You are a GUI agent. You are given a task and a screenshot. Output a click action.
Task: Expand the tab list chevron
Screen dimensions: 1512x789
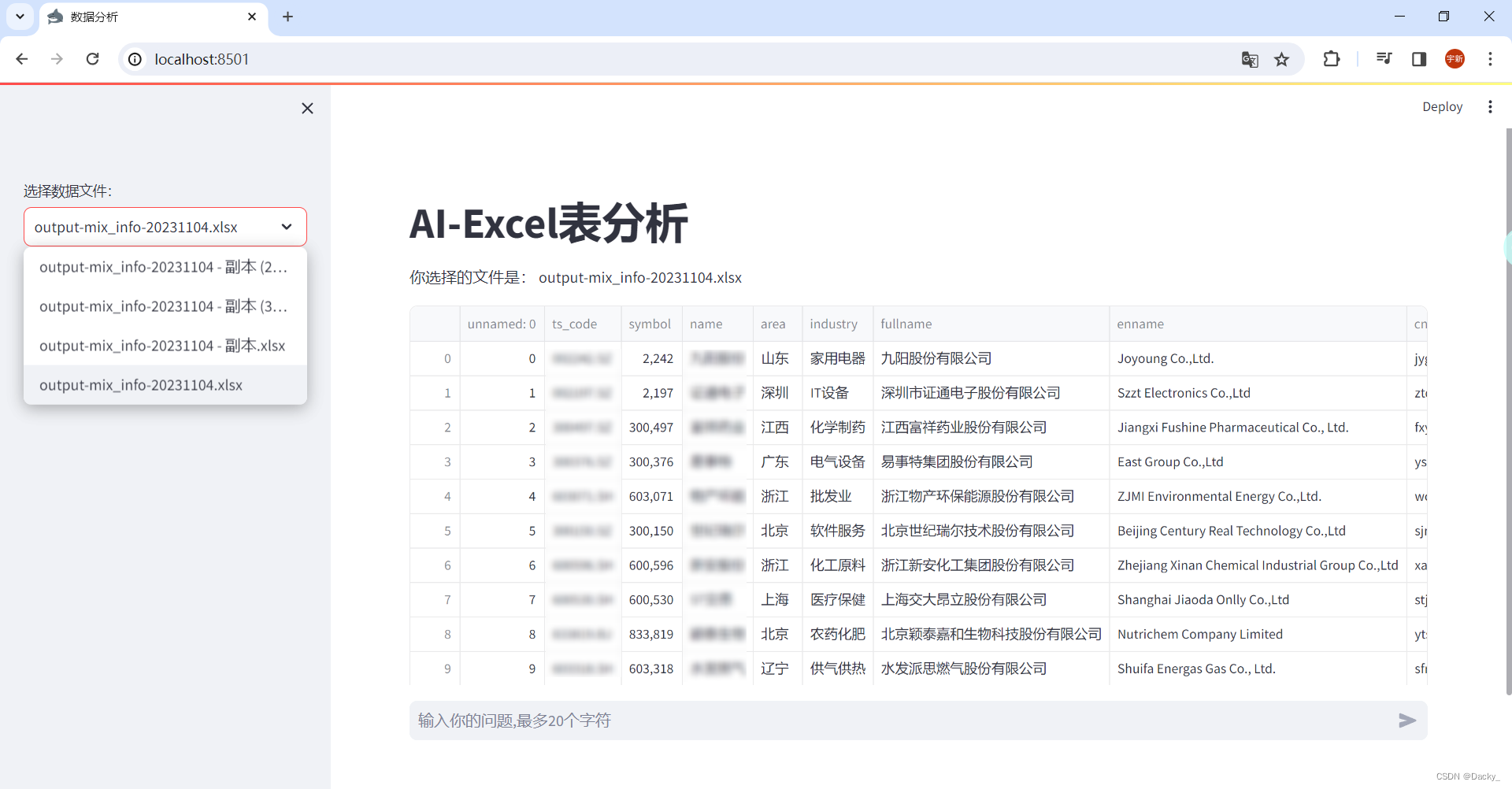(20, 17)
